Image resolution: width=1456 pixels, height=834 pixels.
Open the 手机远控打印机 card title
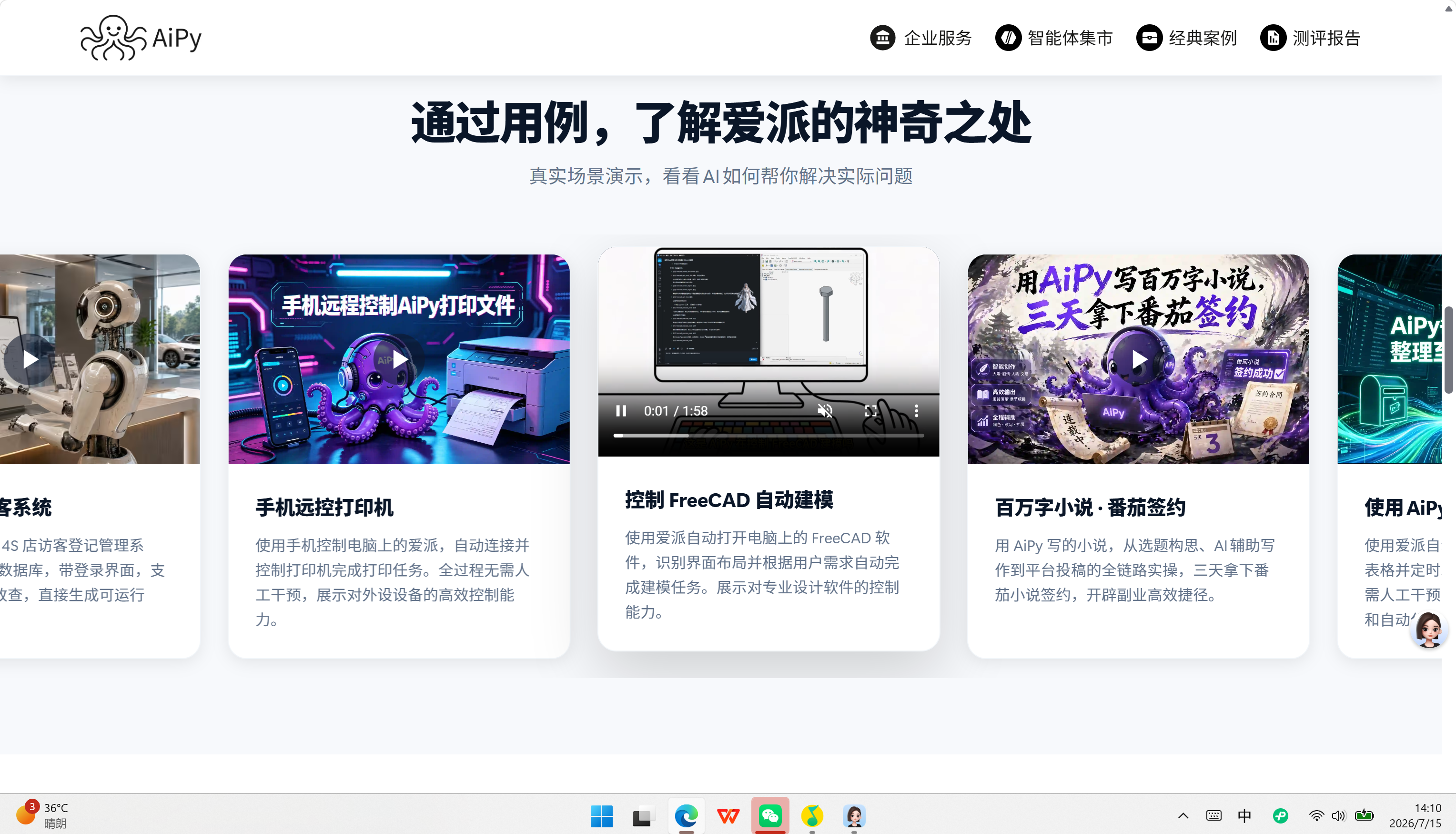click(x=324, y=508)
